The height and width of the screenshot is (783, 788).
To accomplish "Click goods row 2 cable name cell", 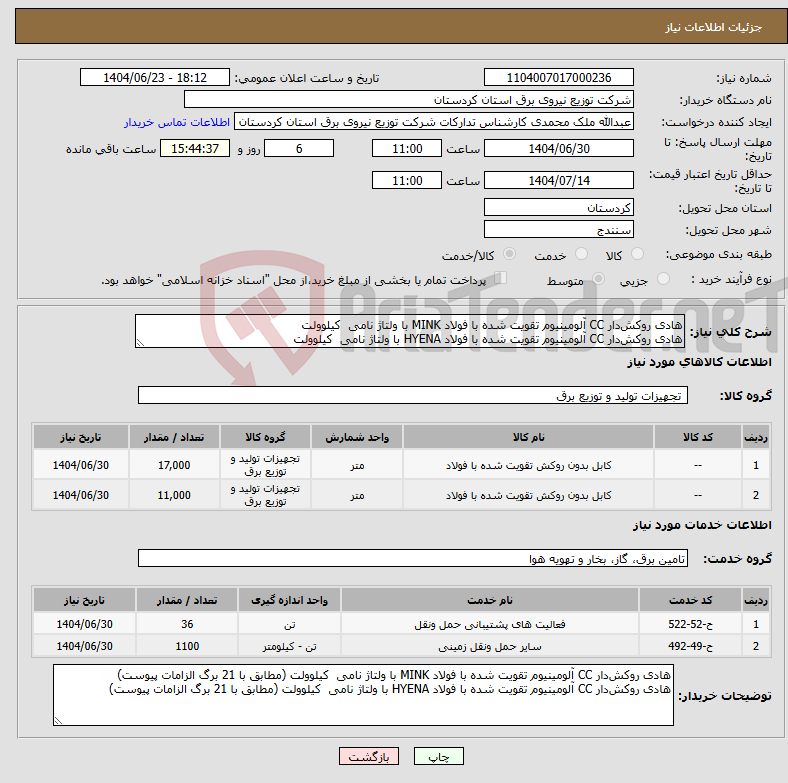I will tap(528, 495).
